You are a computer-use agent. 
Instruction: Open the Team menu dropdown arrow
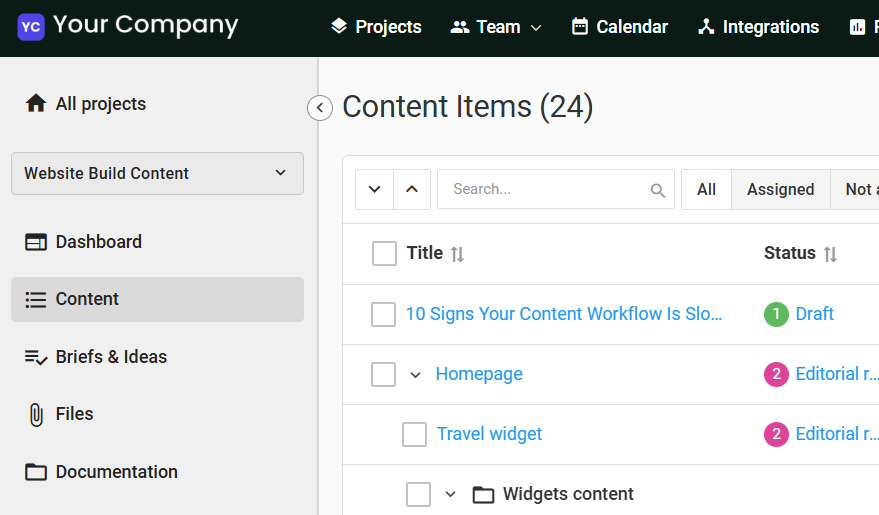coord(536,27)
